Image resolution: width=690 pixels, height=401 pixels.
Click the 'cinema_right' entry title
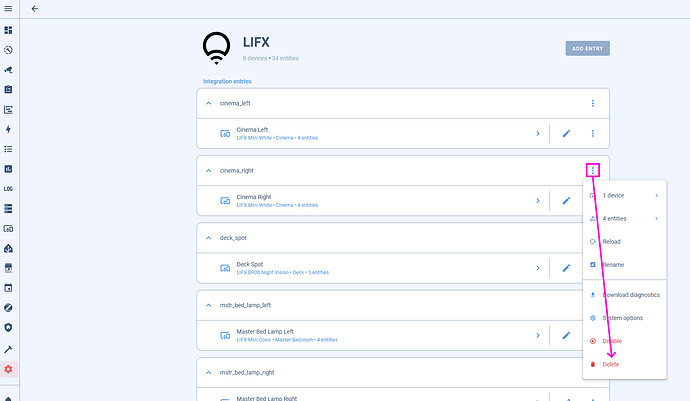point(237,170)
